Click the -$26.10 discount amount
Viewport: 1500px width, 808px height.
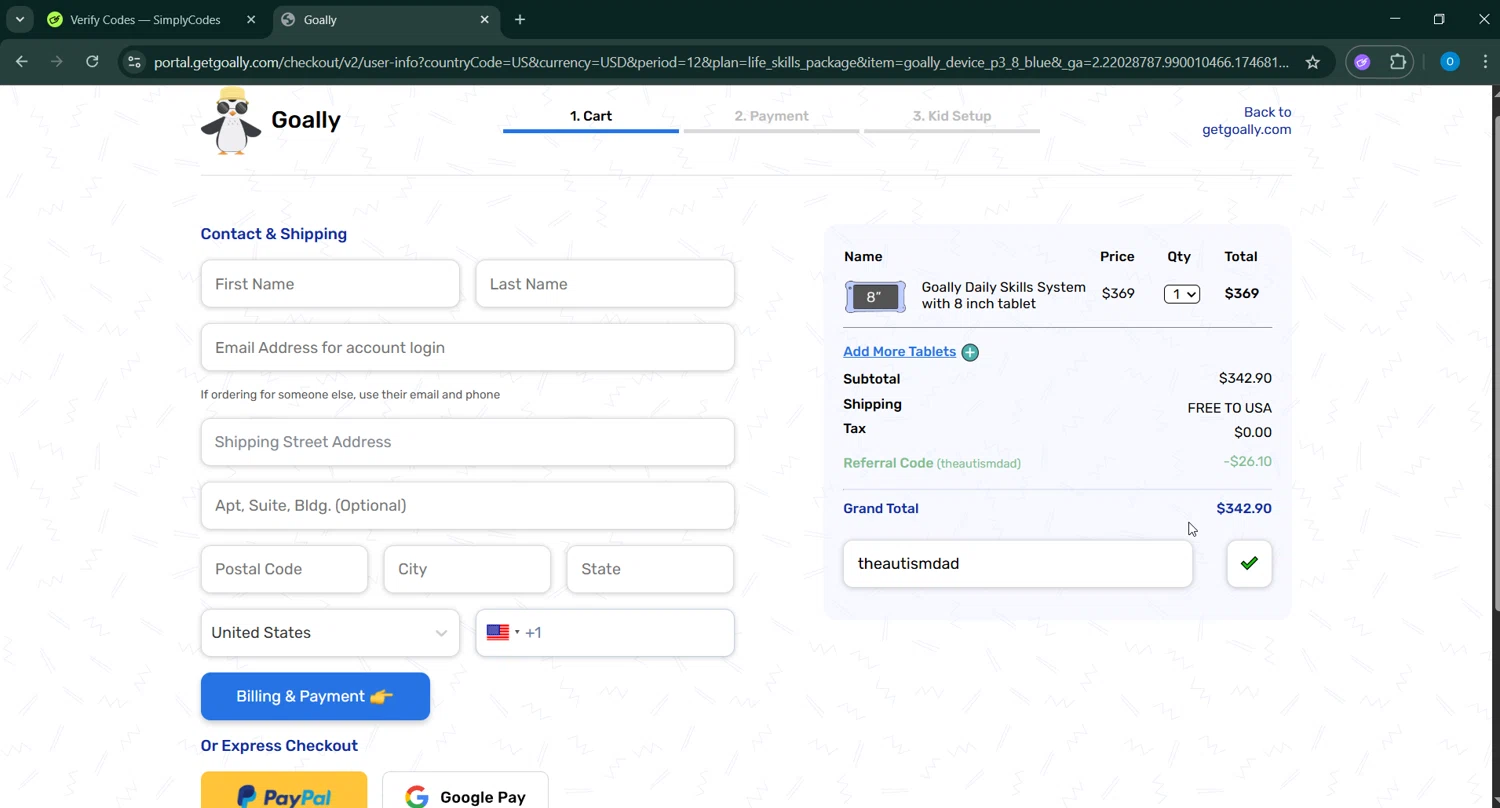coord(1247,462)
